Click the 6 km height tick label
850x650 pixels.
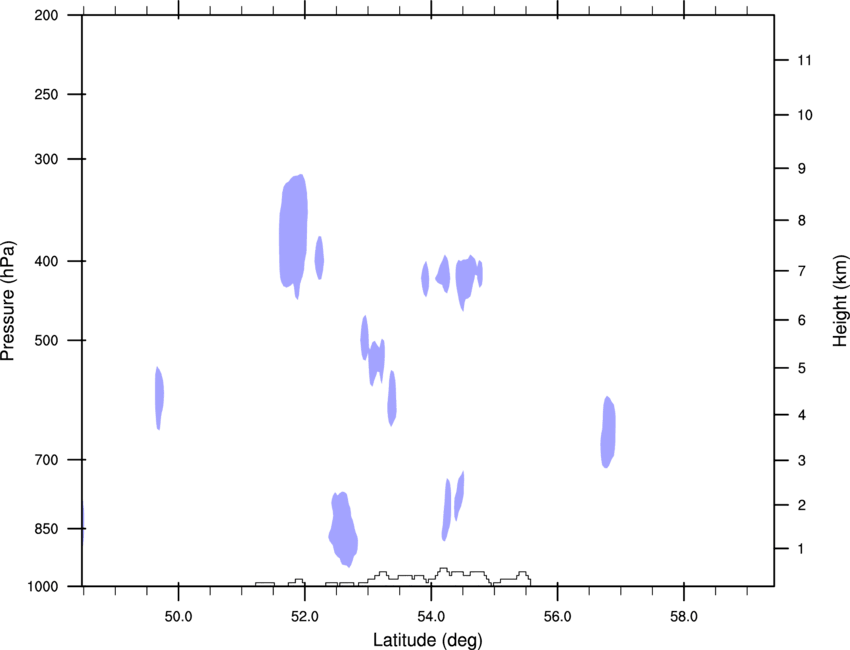(802, 320)
